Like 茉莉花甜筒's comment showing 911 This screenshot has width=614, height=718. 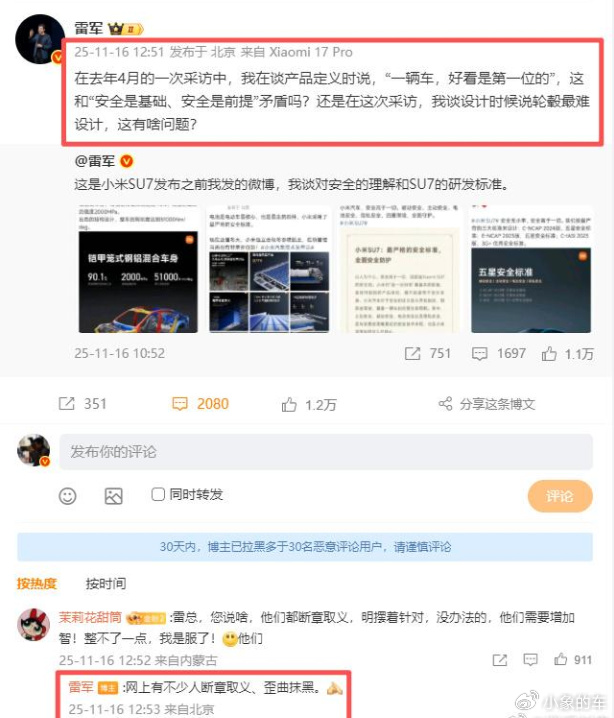[x=560, y=659]
